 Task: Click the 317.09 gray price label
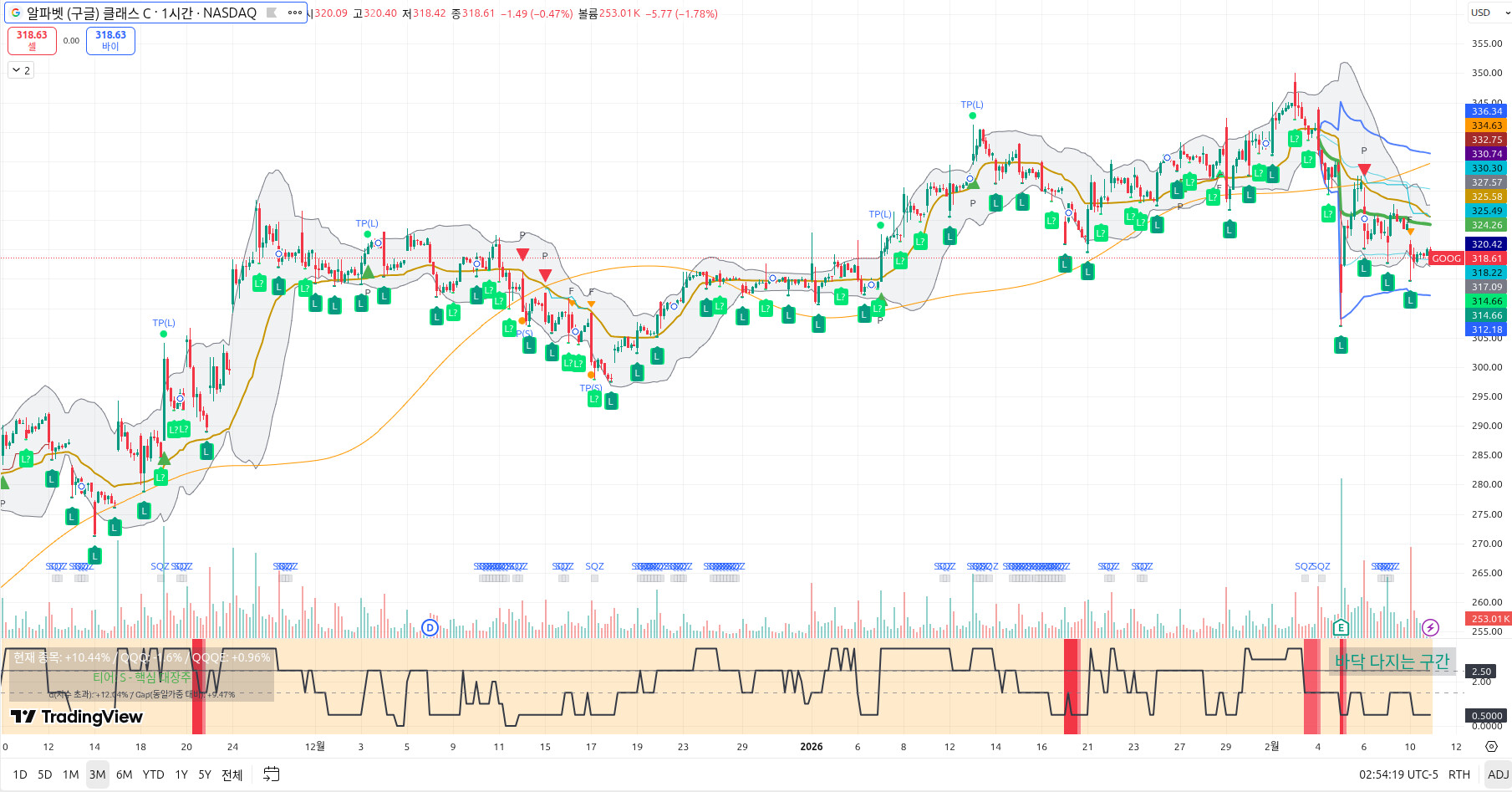pyautogui.click(x=1486, y=287)
